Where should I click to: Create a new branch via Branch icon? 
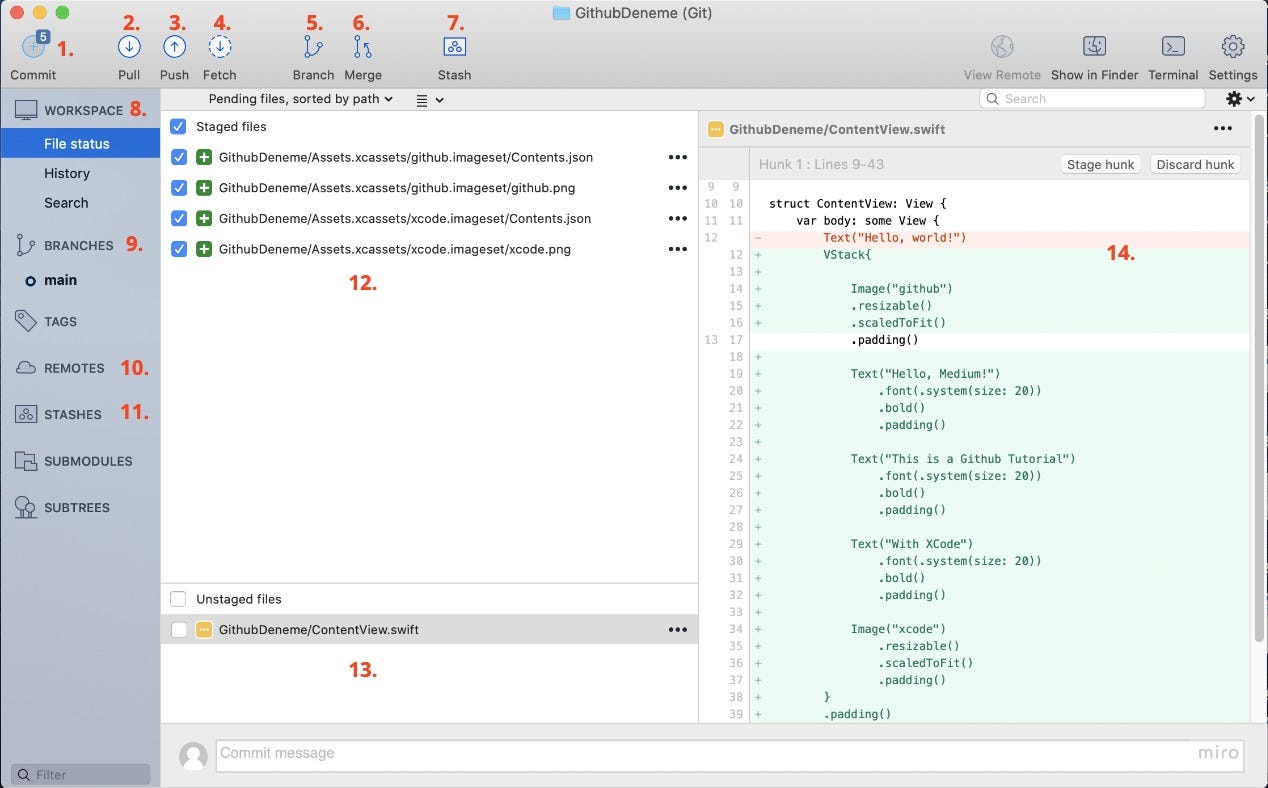pyautogui.click(x=313, y=47)
